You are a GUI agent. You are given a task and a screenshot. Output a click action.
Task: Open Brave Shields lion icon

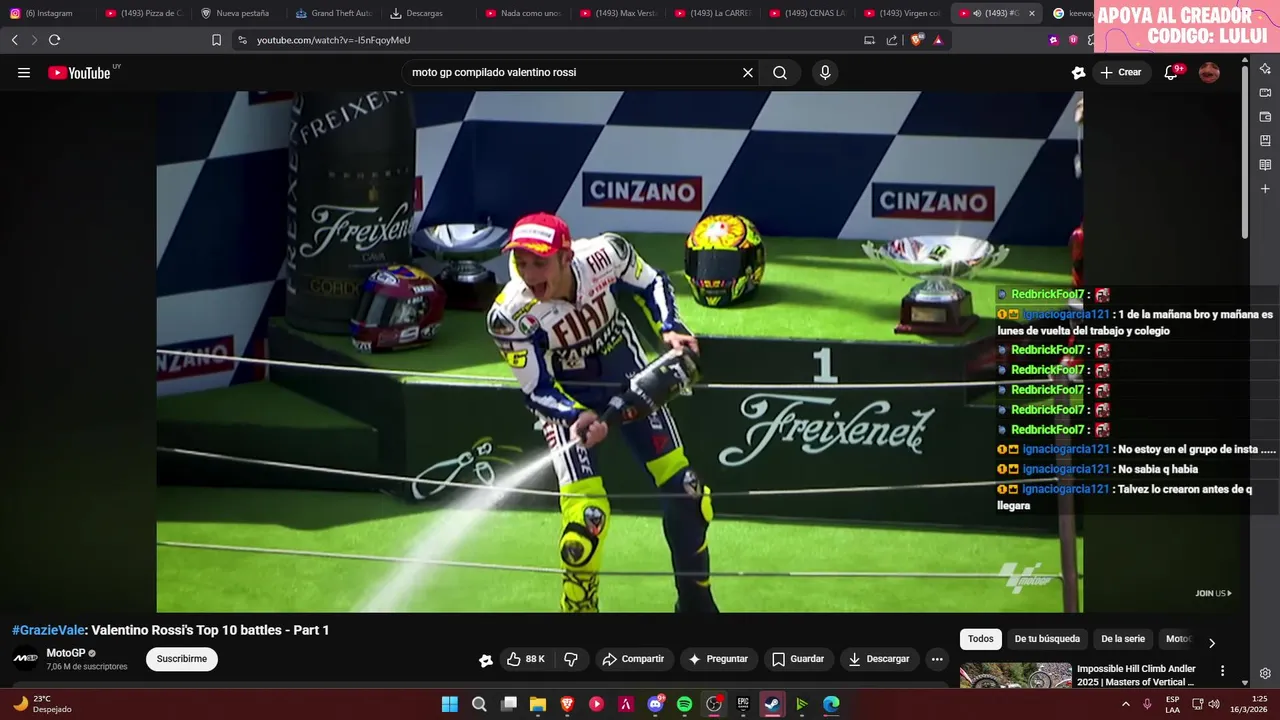coord(917,40)
